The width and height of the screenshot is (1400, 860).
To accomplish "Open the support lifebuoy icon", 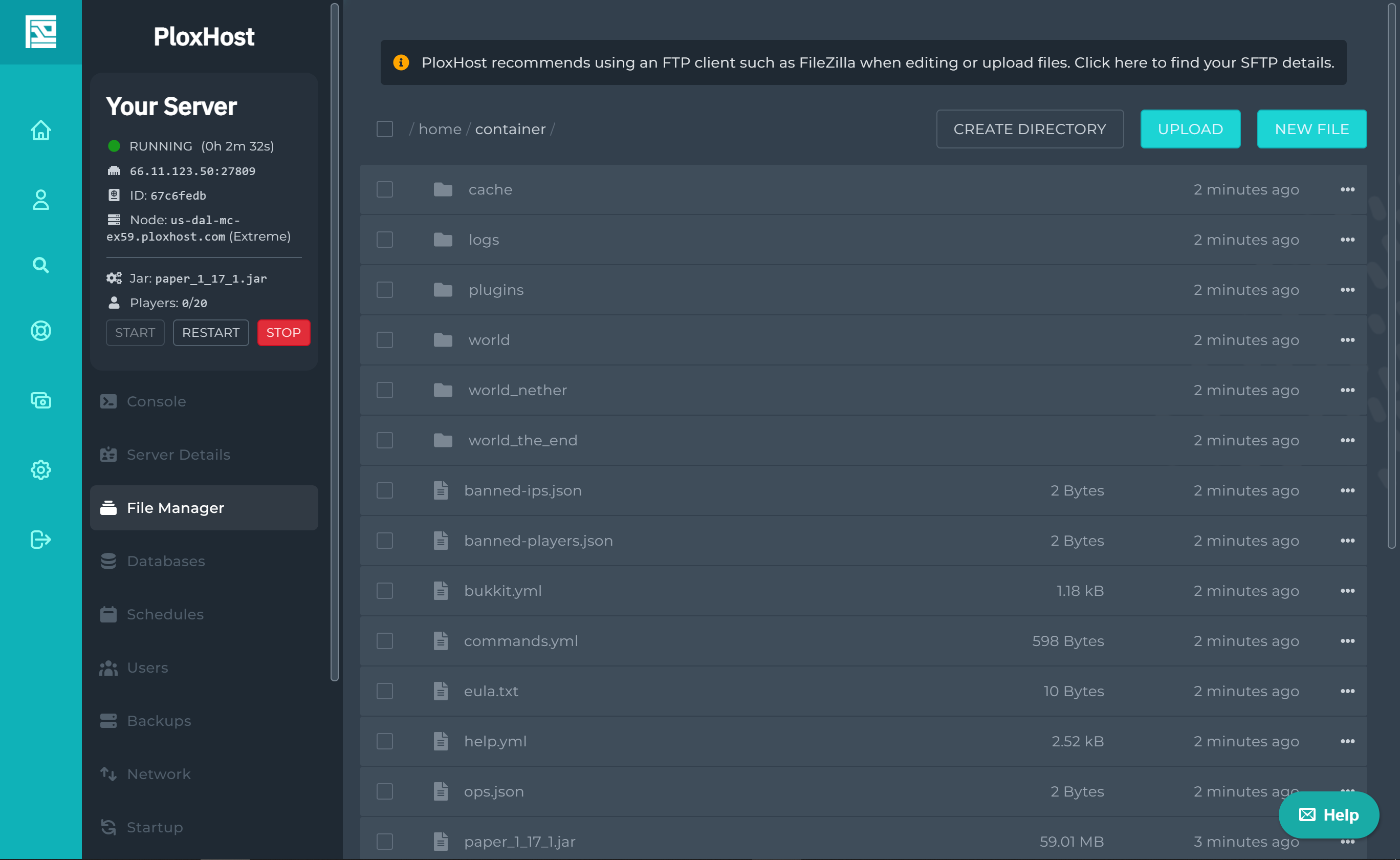I will pos(41,331).
